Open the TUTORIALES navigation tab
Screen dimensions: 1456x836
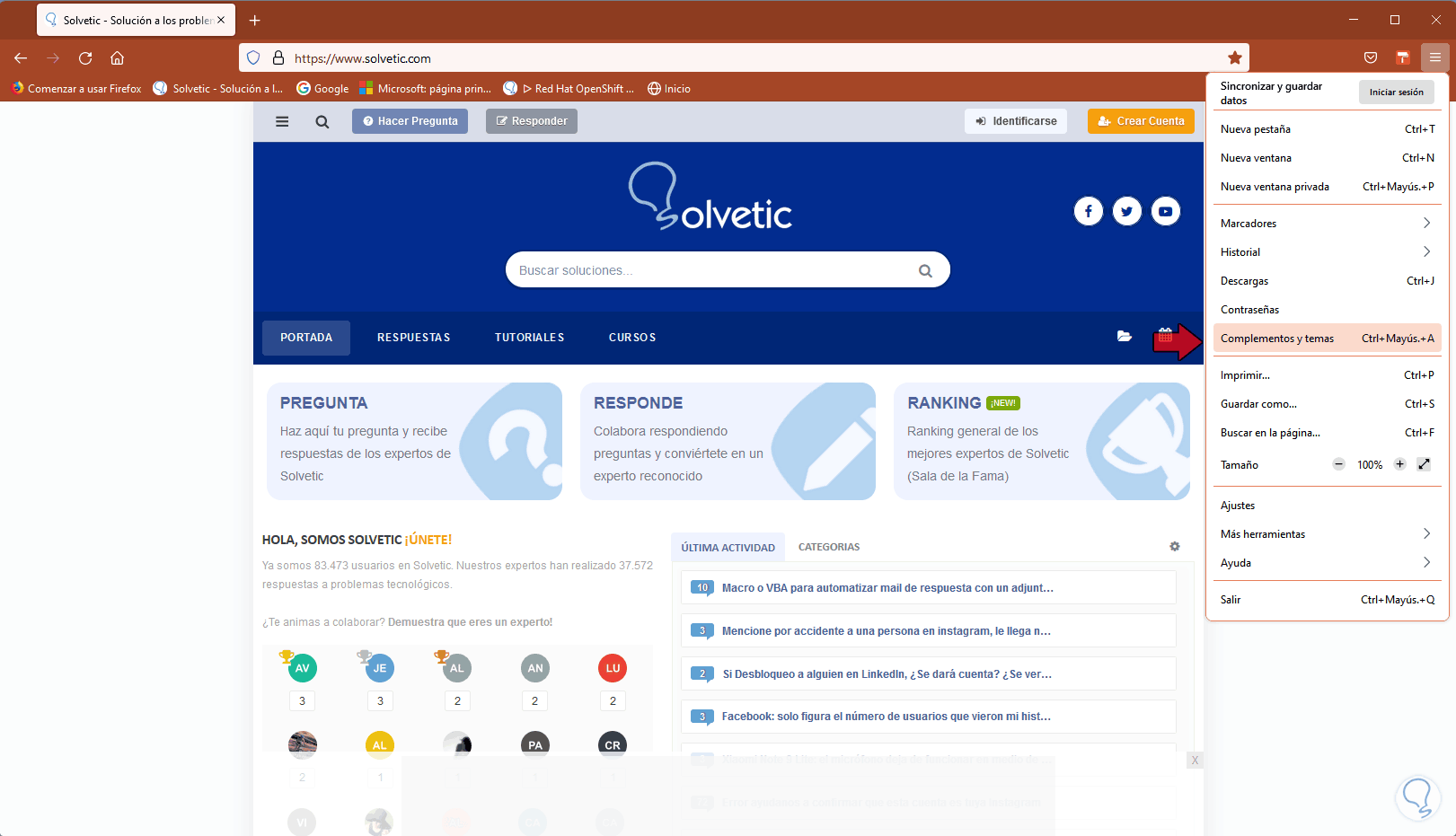coord(530,338)
